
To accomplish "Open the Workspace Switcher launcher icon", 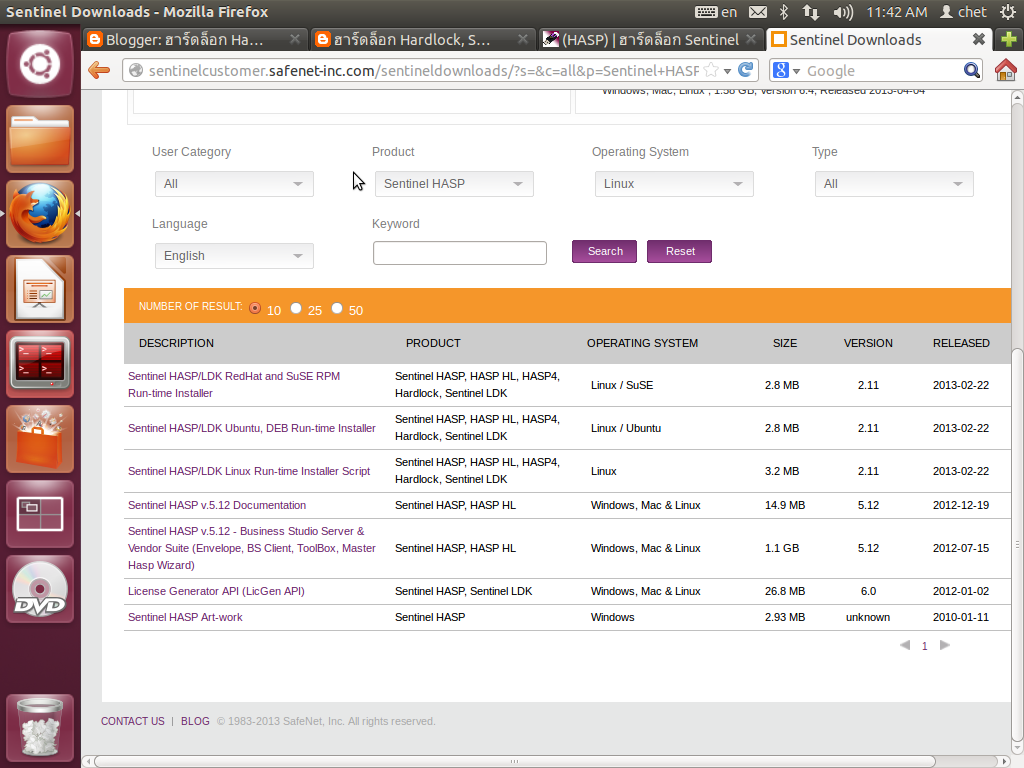I will (40, 514).
